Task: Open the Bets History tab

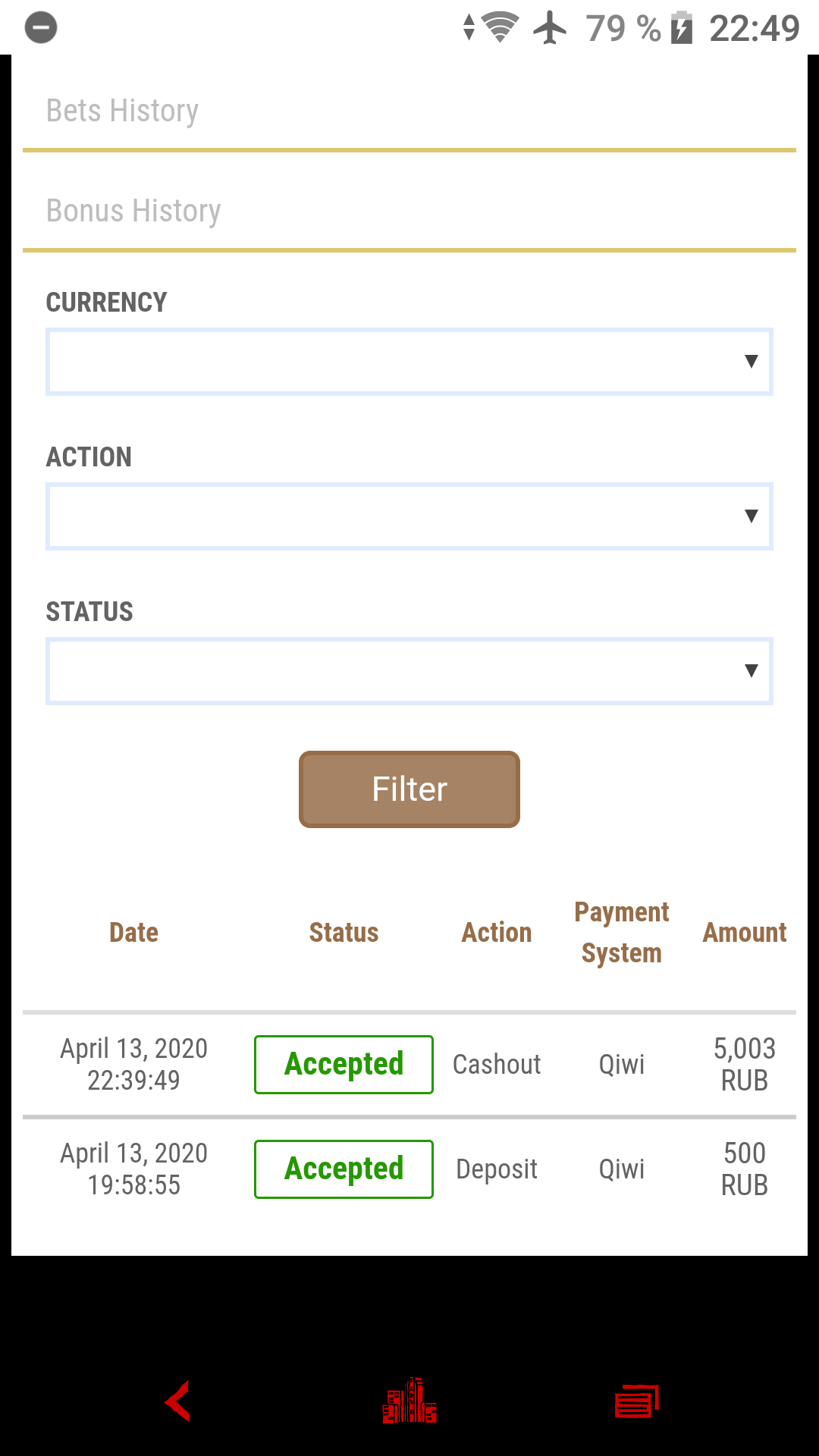Action: point(122,111)
